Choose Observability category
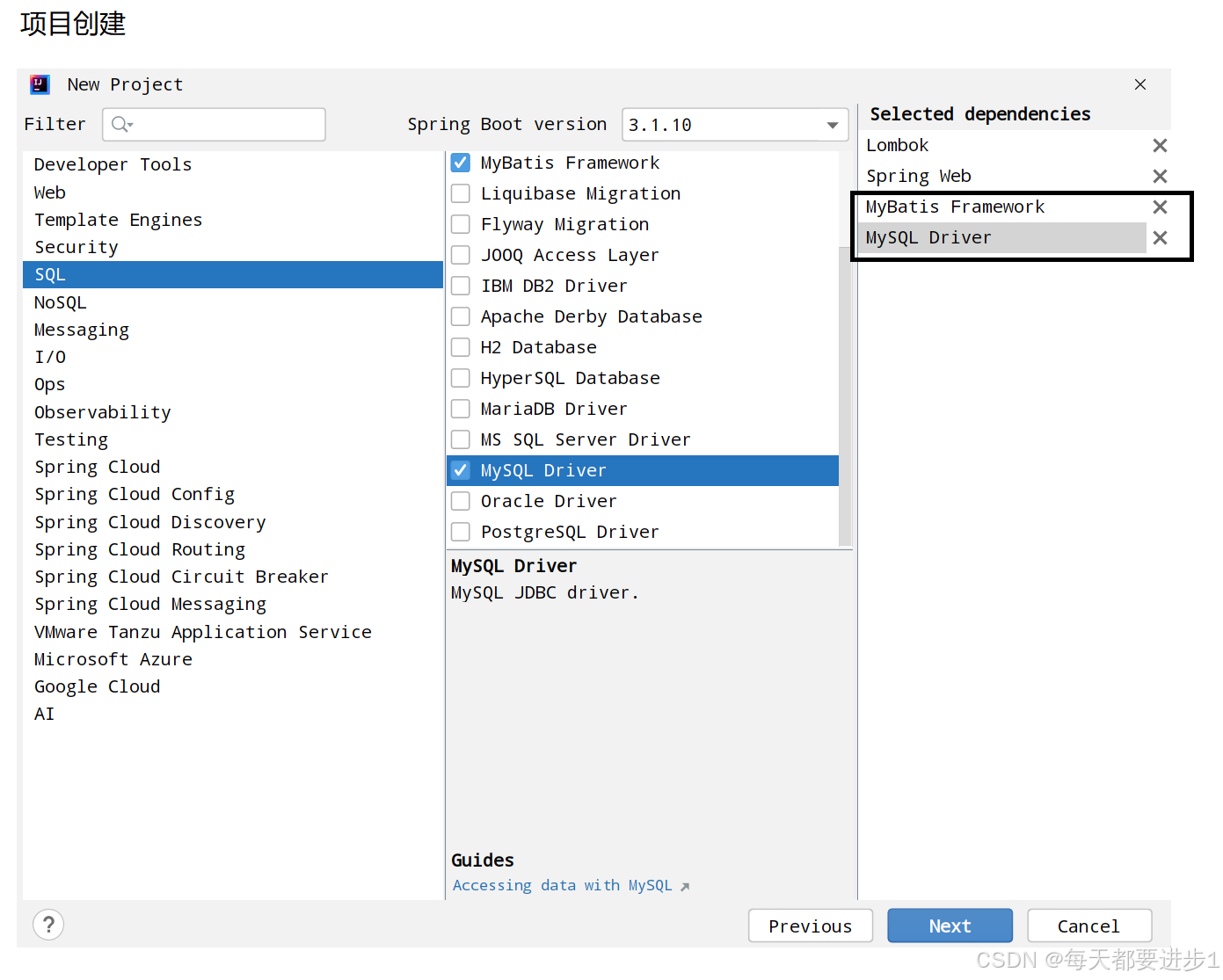Screen dimensions: 1223x980 [233, 412]
